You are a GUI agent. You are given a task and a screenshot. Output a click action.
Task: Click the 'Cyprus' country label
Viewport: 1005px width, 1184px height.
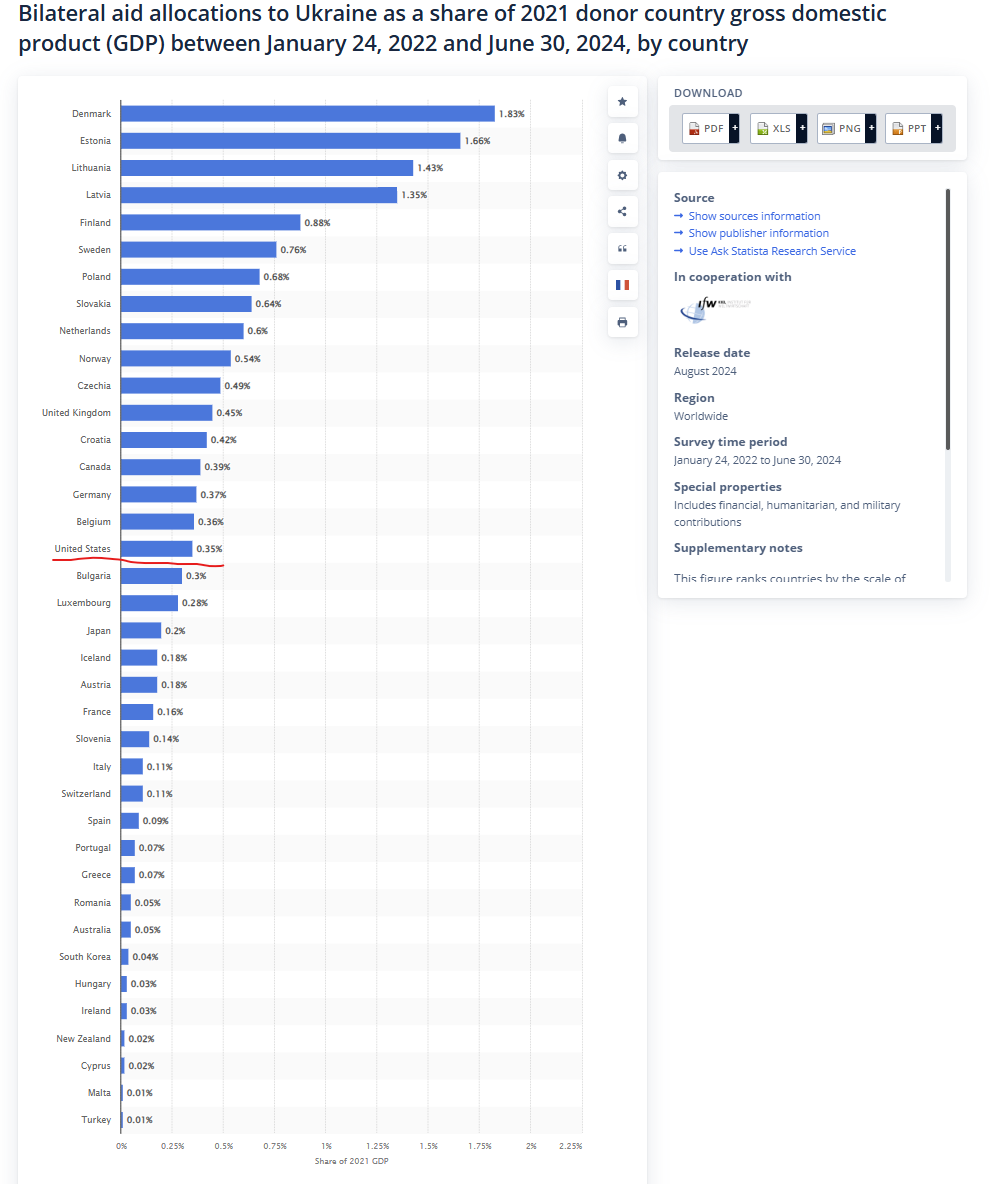coord(96,1065)
